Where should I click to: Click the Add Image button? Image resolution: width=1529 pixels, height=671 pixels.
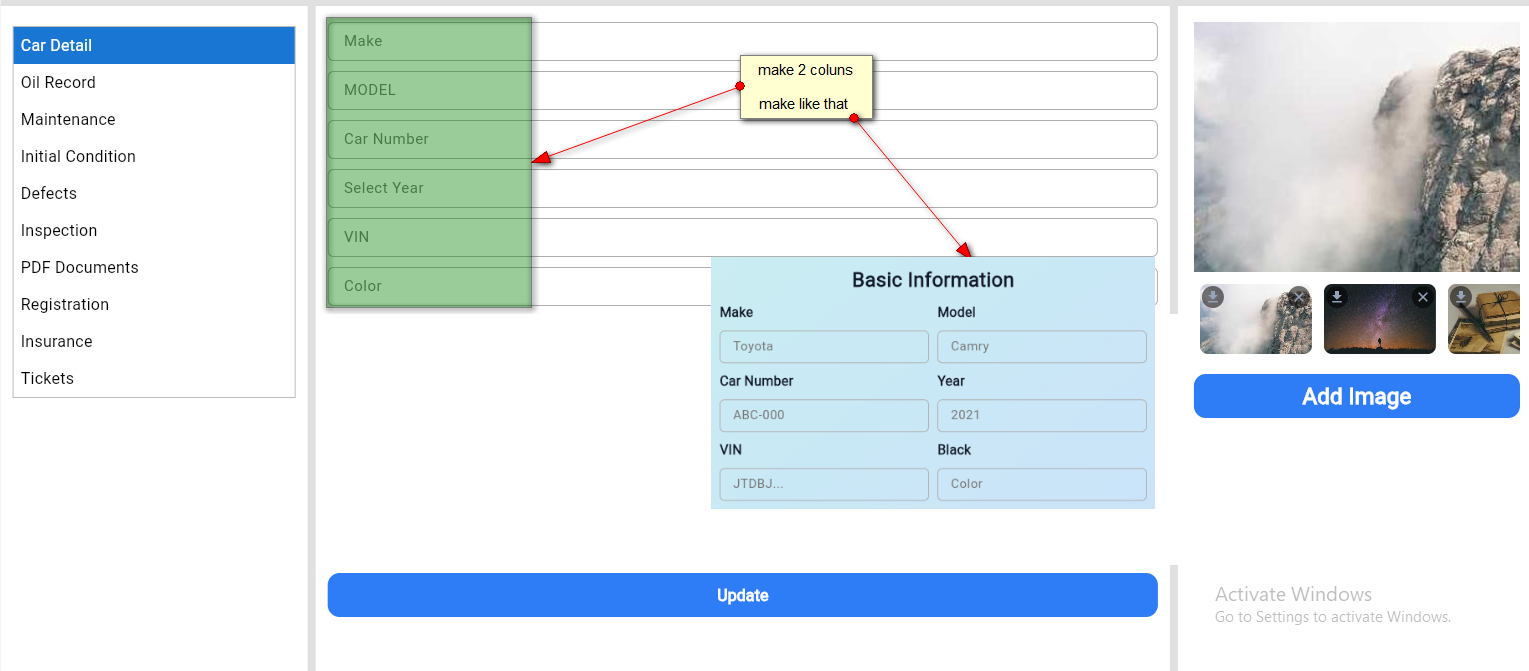coord(1356,396)
